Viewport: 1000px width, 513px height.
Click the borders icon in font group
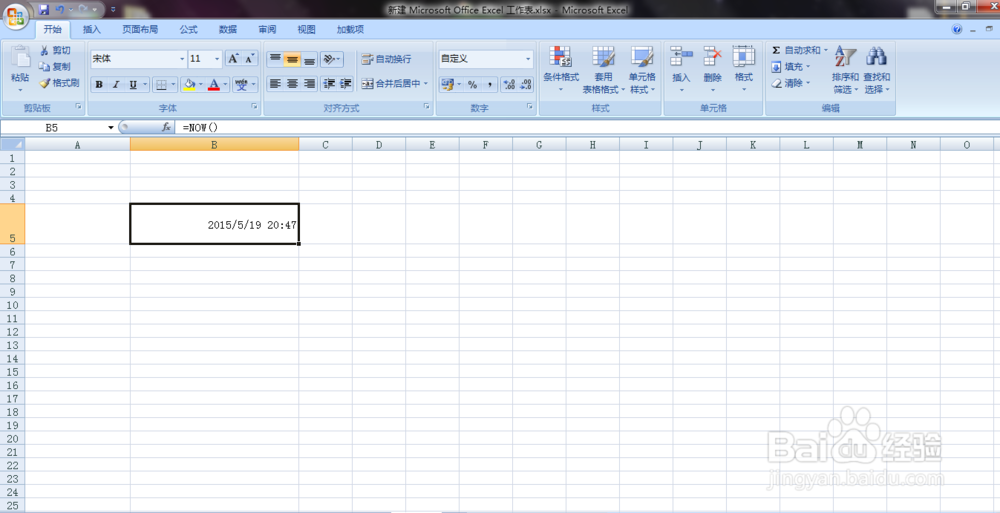pos(161,84)
